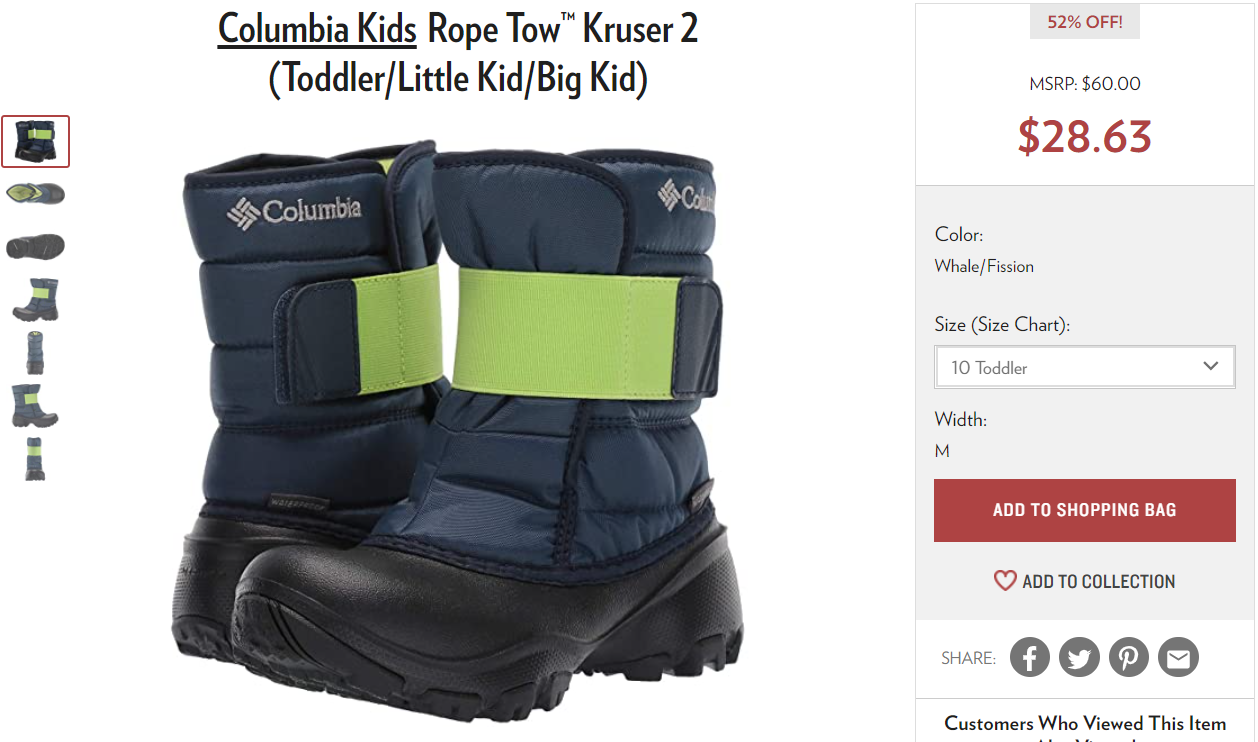Screen dimensions: 1258x742
Task: Share the product on Facebook
Action: click(x=1030, y=658)
